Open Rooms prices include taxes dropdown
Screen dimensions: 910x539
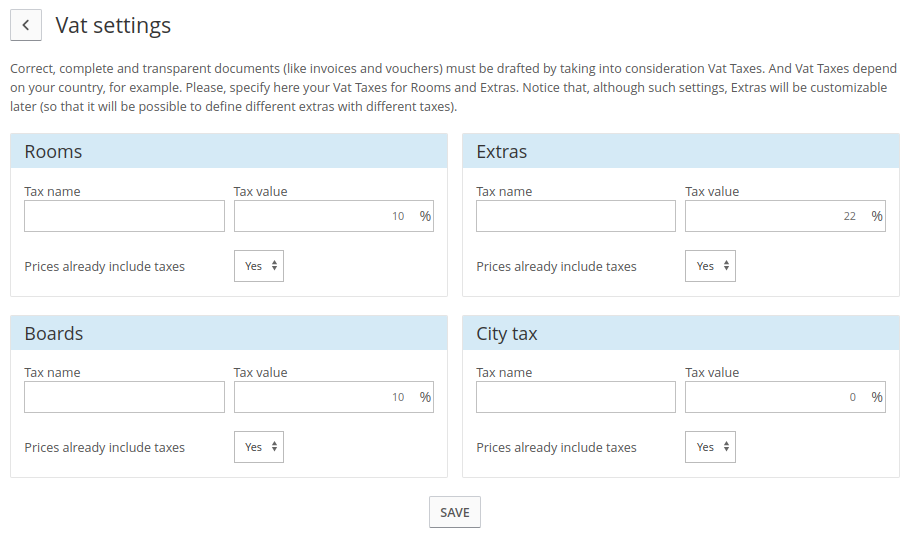coord(259,266)
